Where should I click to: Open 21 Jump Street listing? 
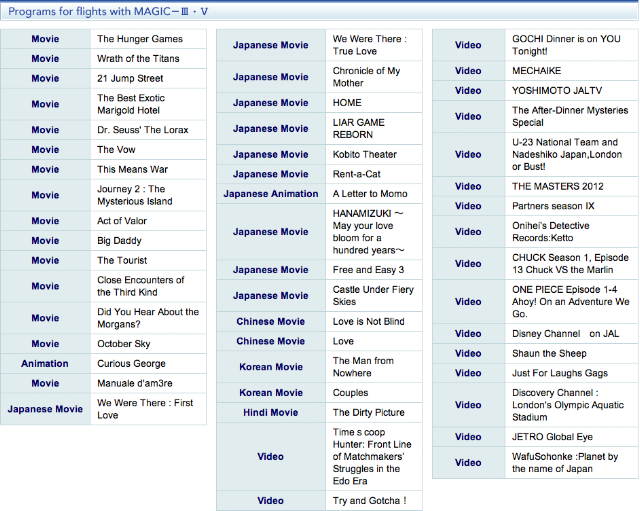coord(130,78)
